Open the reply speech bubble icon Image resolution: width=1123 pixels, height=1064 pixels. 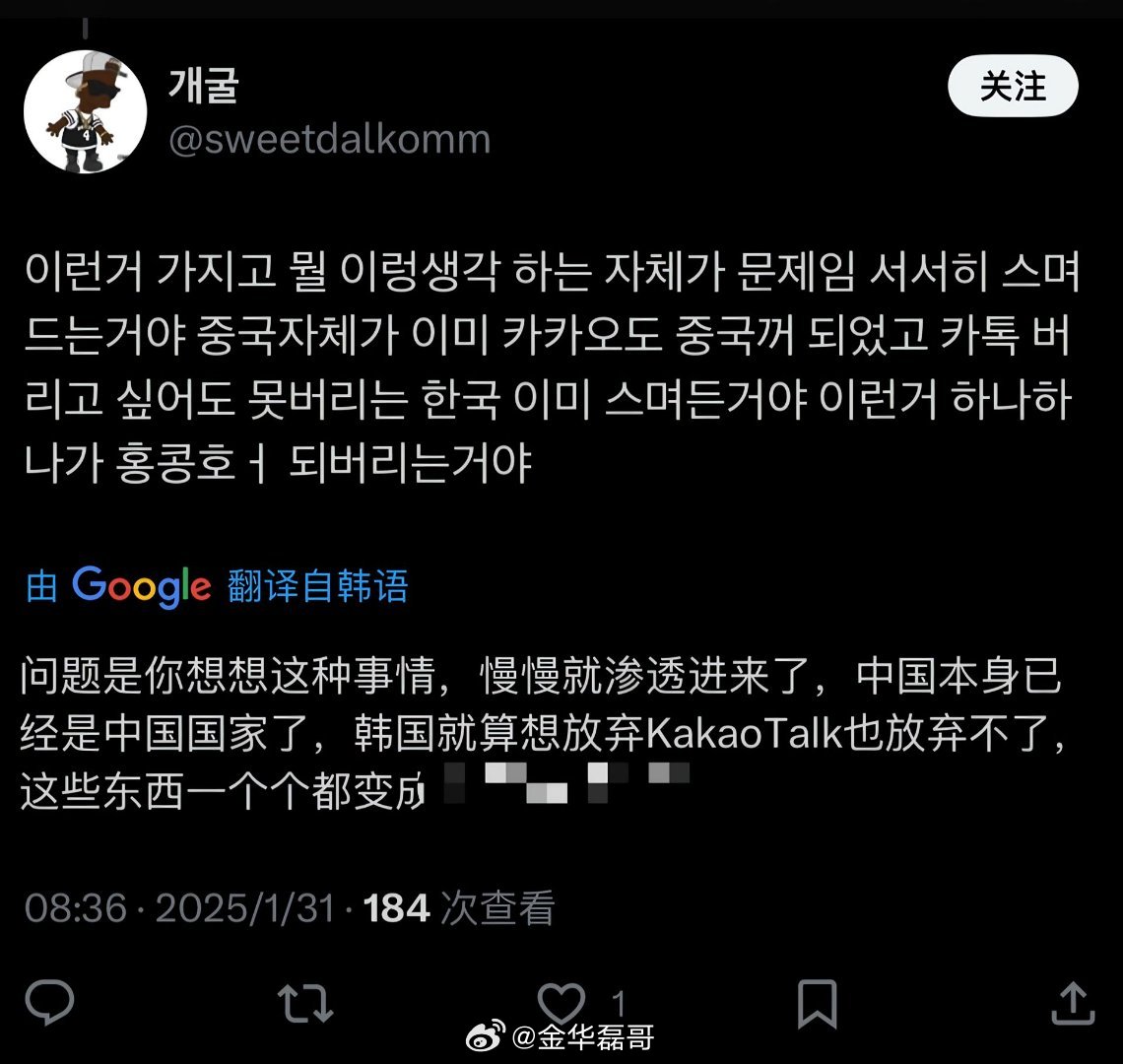click(x=49, y=1002)
